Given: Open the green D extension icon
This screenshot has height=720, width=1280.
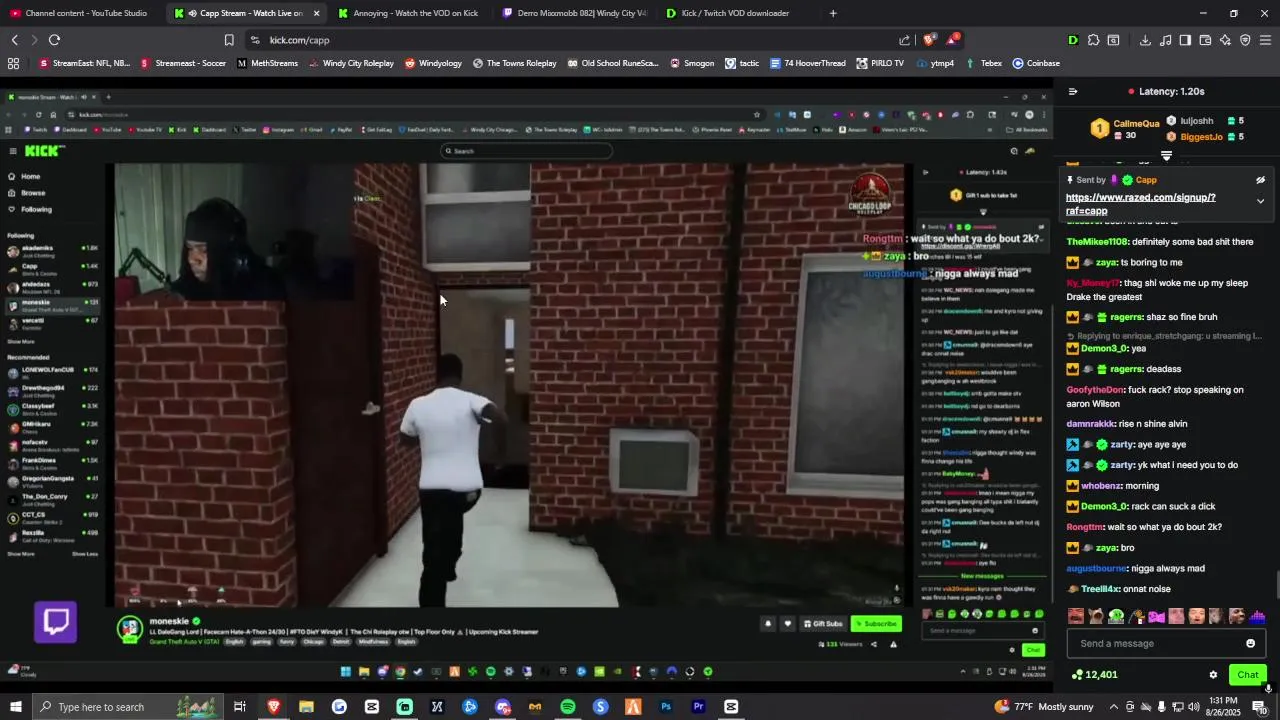Looking at the screenshot, I should [1073, 40].
